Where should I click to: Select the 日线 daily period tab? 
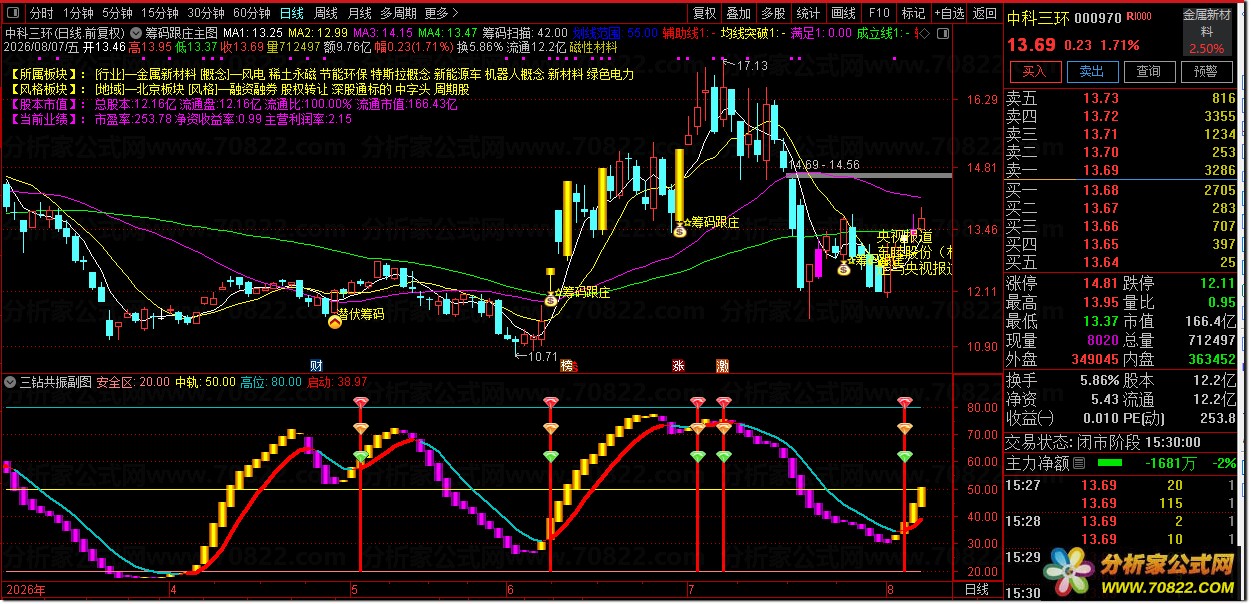291,14
